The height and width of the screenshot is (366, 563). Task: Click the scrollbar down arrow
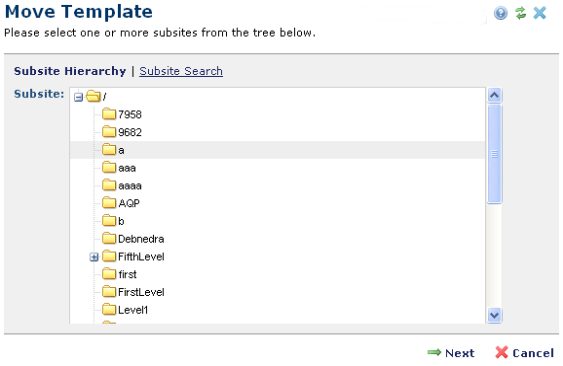(x=494, y=315)
